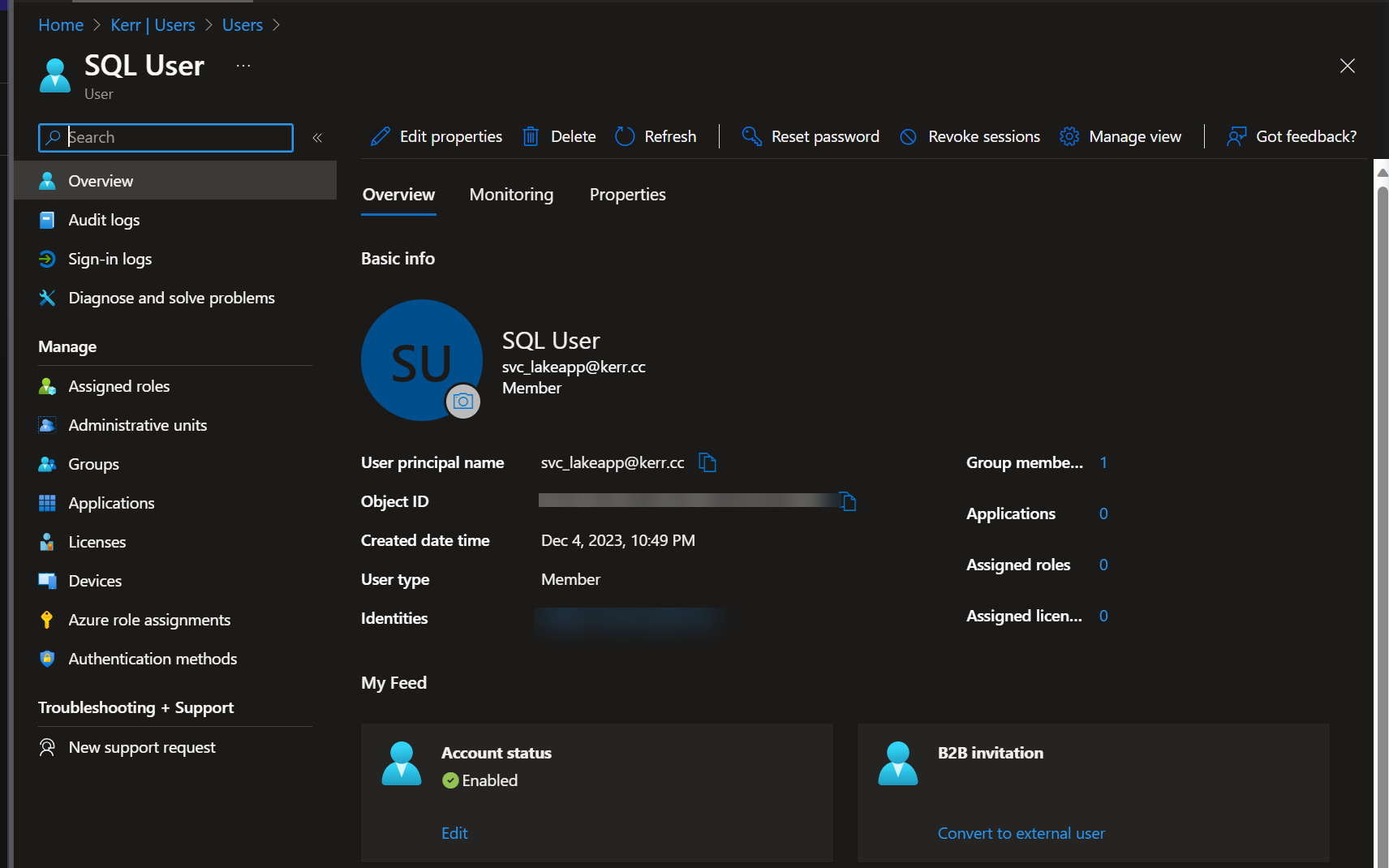Image resolution: width=1389 pixels, height=868 pixels.
Task: Open Authentication methods in sidebar
Action: coord(153,659)
